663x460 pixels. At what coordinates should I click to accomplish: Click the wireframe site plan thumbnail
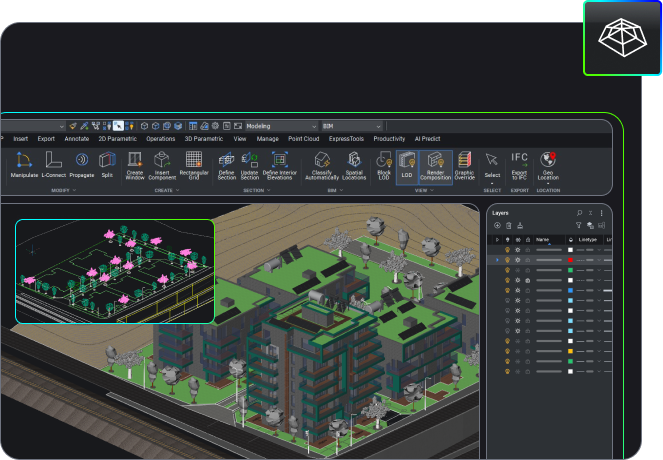pyautogui.click(x=115, y=271)
